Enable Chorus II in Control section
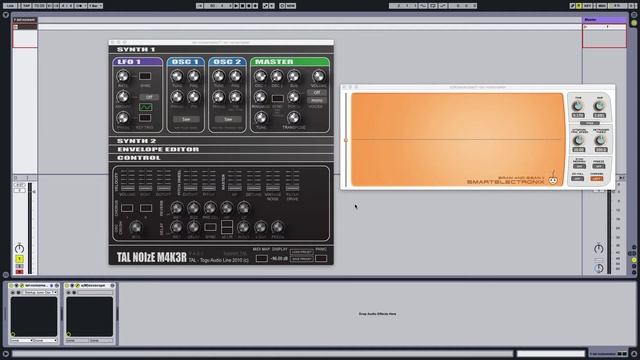Screen dimensions: 640x360 coord(146,208)
